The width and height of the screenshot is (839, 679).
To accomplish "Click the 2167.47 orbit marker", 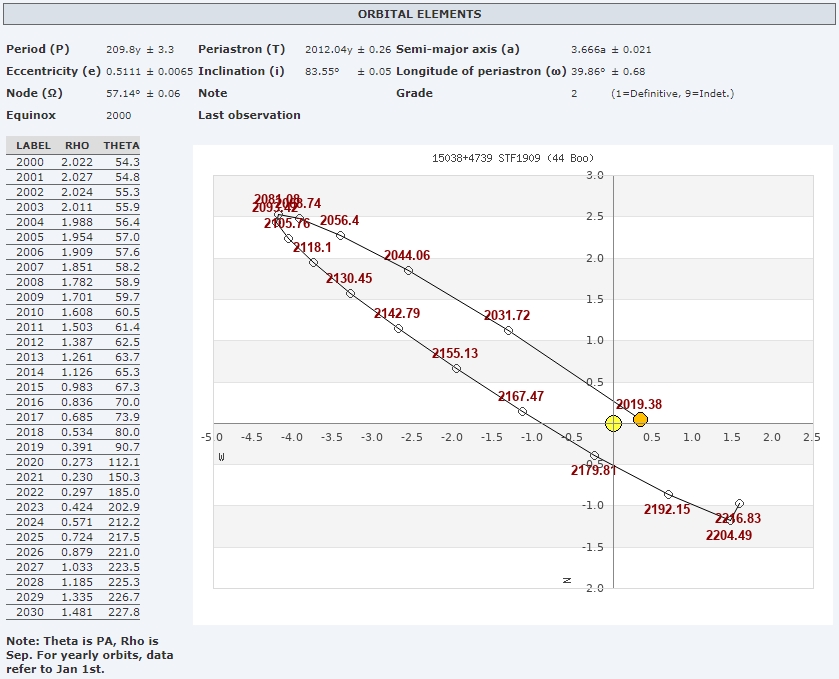I will [522, 411].
